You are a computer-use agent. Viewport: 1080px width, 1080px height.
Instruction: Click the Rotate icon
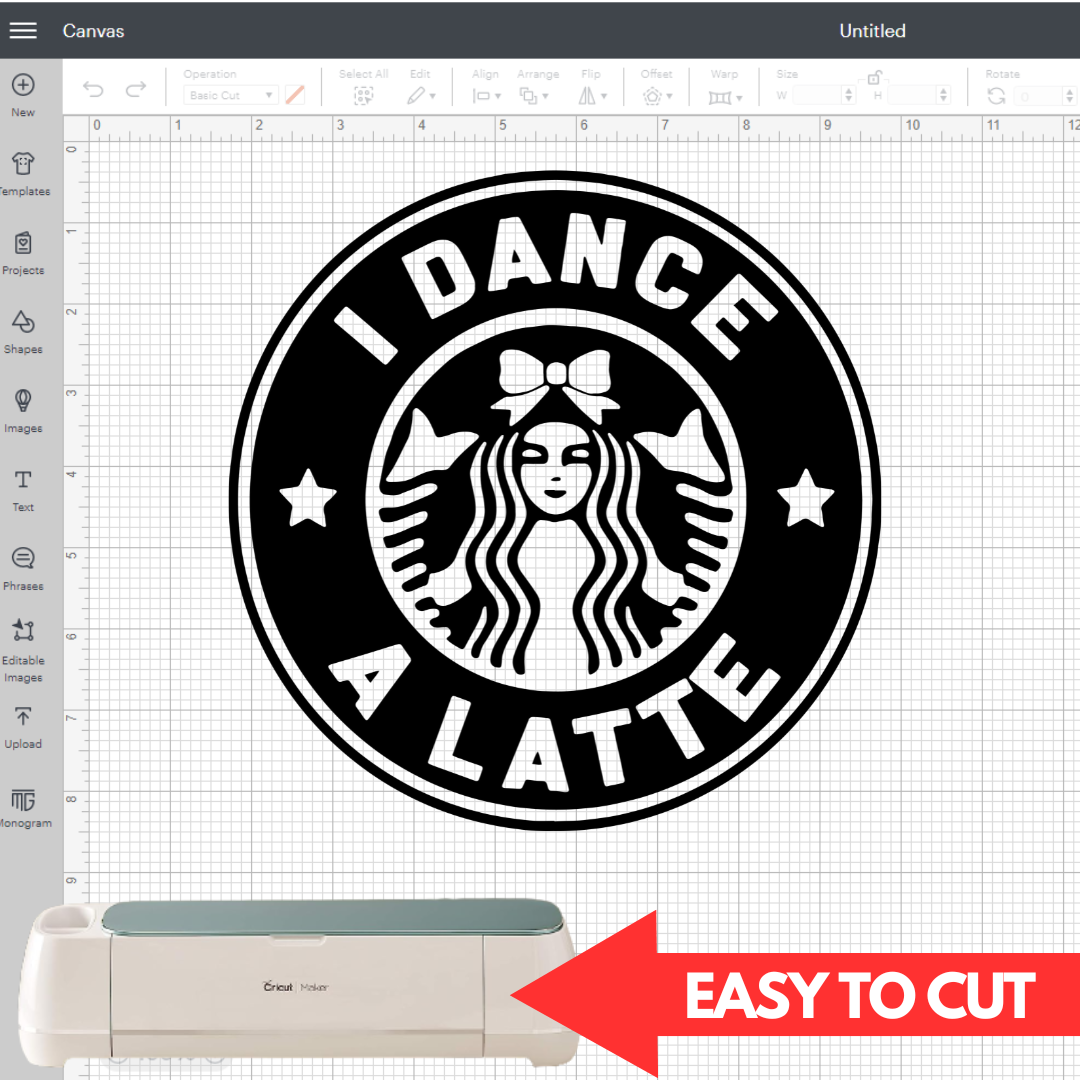[996, 96]
